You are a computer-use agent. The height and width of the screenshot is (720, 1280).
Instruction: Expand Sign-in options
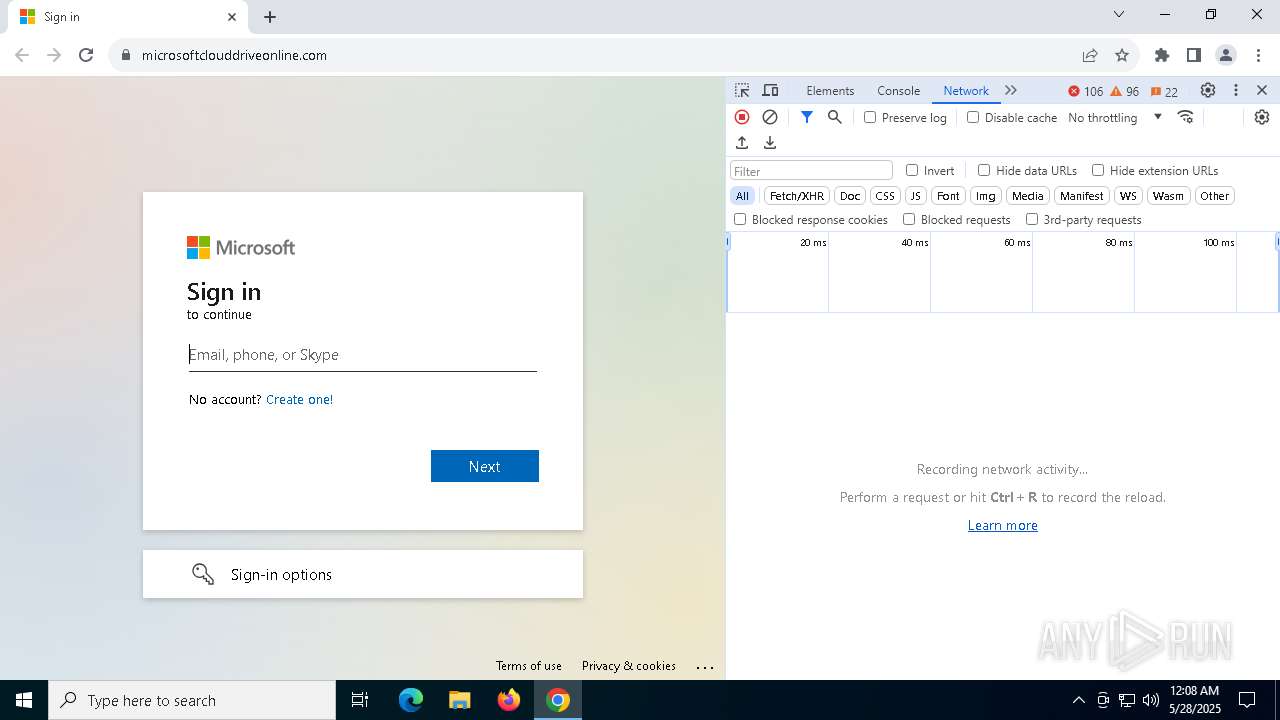pos(363,574)
